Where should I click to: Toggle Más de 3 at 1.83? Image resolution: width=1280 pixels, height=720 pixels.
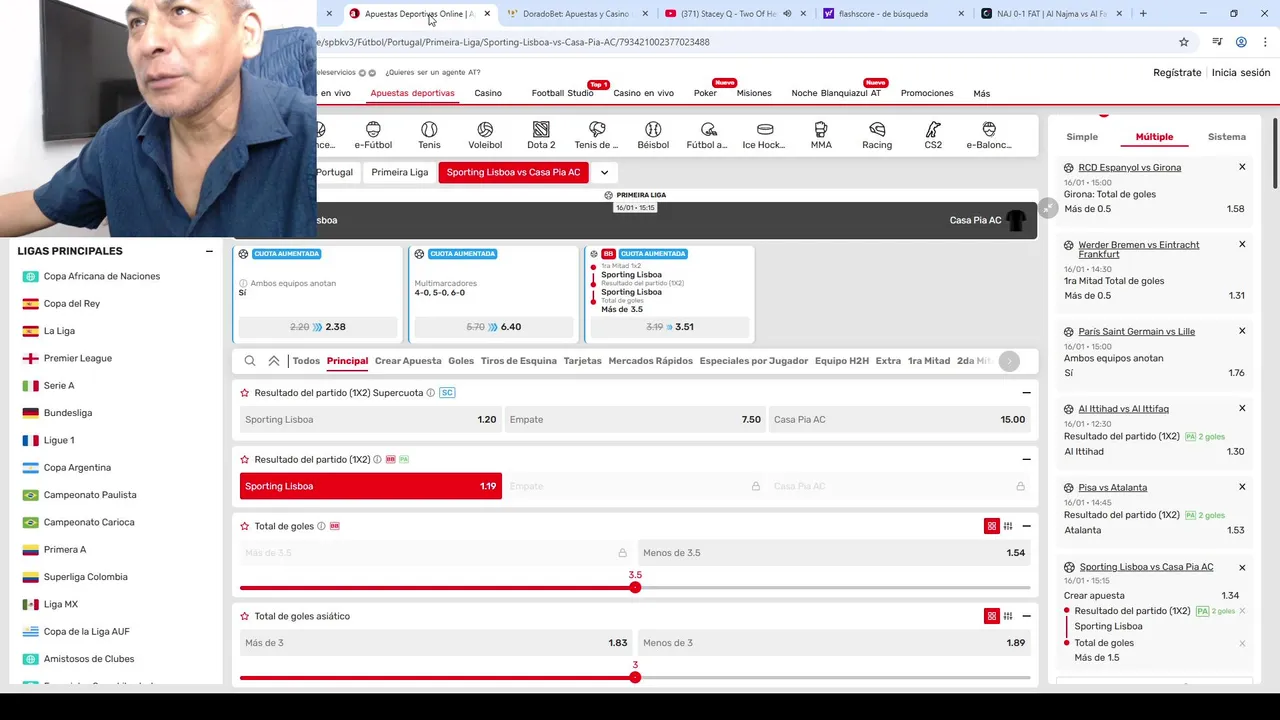click(436, 643)
